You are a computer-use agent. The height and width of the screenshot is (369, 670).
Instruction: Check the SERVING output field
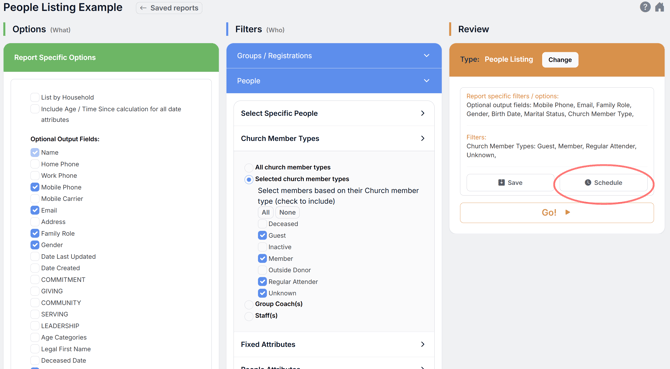(x=35, y=314)
